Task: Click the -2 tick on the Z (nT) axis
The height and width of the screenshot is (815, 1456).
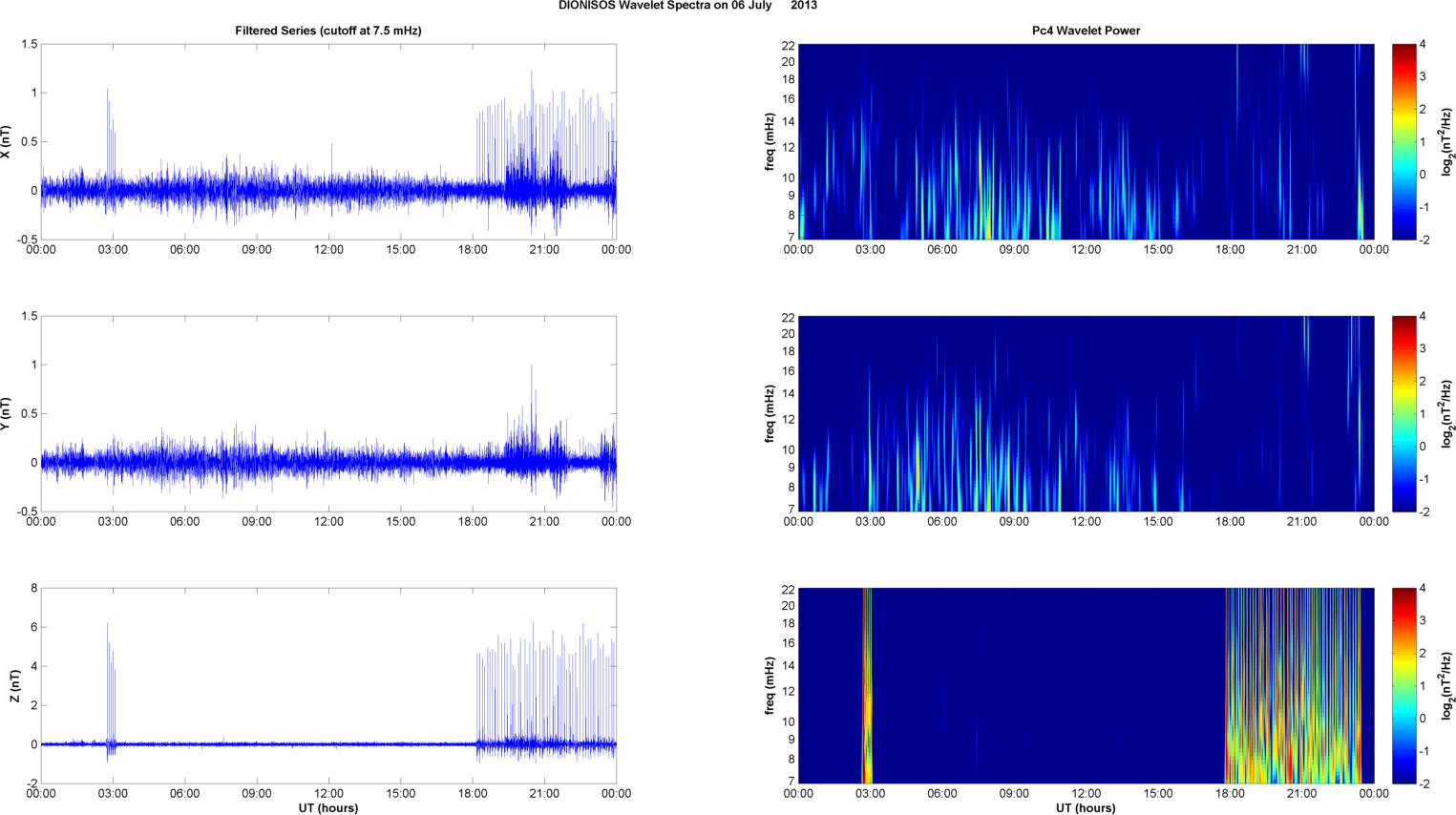Action: coord(31,784)
